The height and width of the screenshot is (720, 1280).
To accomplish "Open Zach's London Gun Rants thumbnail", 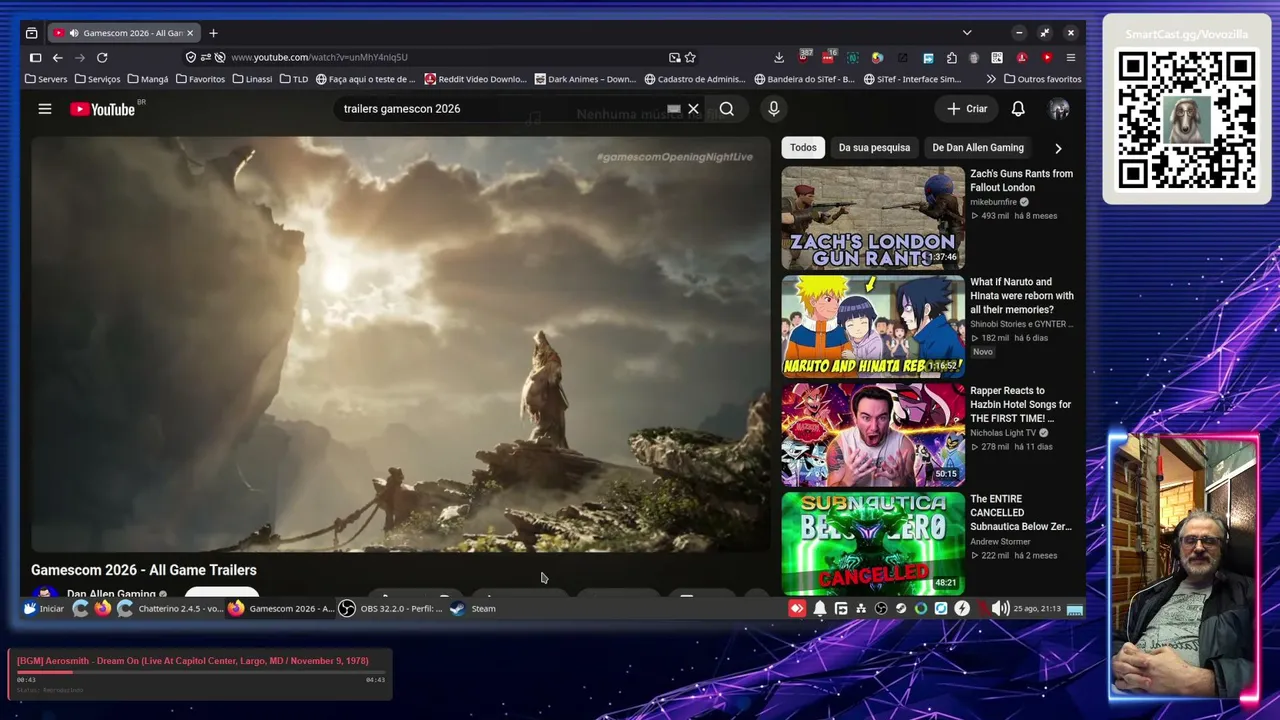I will coord(873,218).
